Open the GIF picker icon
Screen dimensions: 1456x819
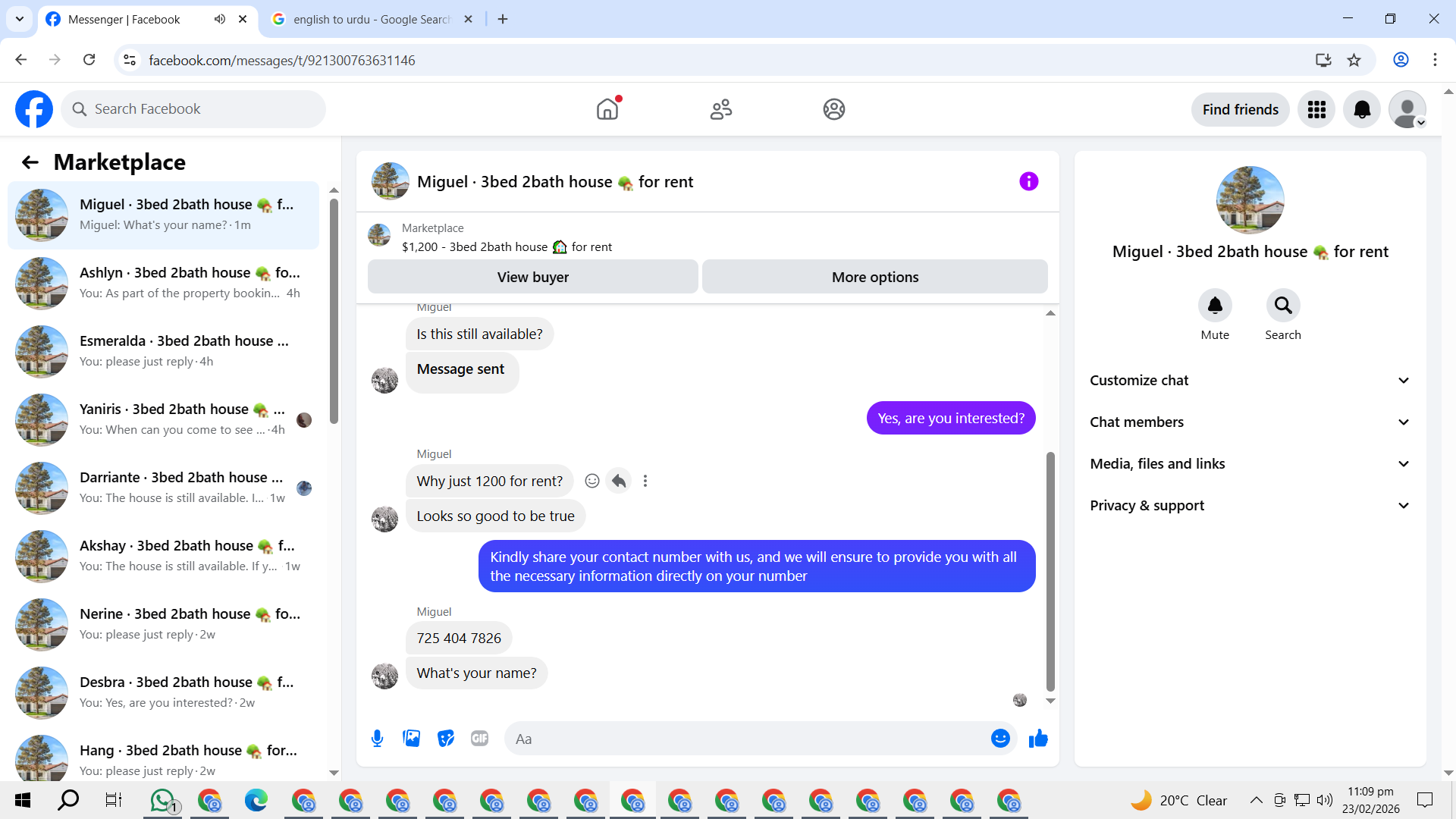(x=479, y=738)
